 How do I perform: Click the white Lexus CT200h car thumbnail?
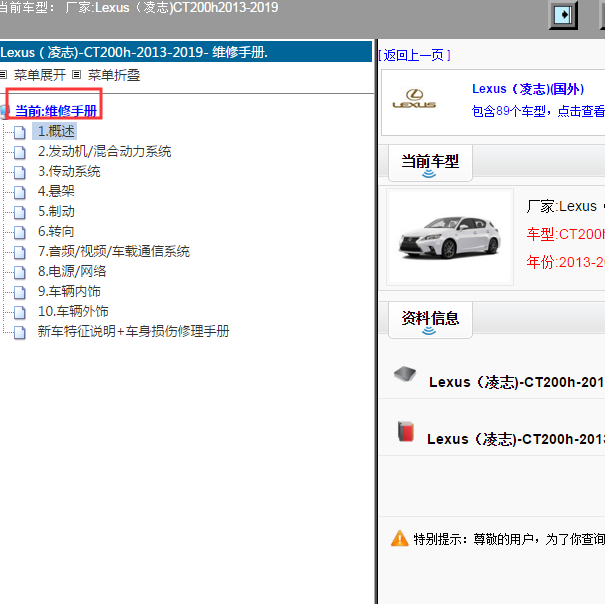tap(450, 237)
